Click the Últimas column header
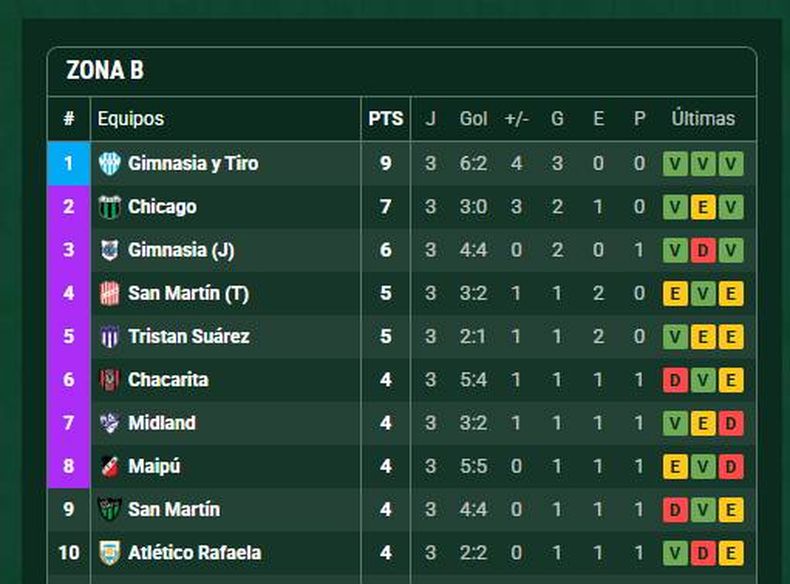Screen dimensions: 790x584 pyautogui.click(x=703, y=119)
